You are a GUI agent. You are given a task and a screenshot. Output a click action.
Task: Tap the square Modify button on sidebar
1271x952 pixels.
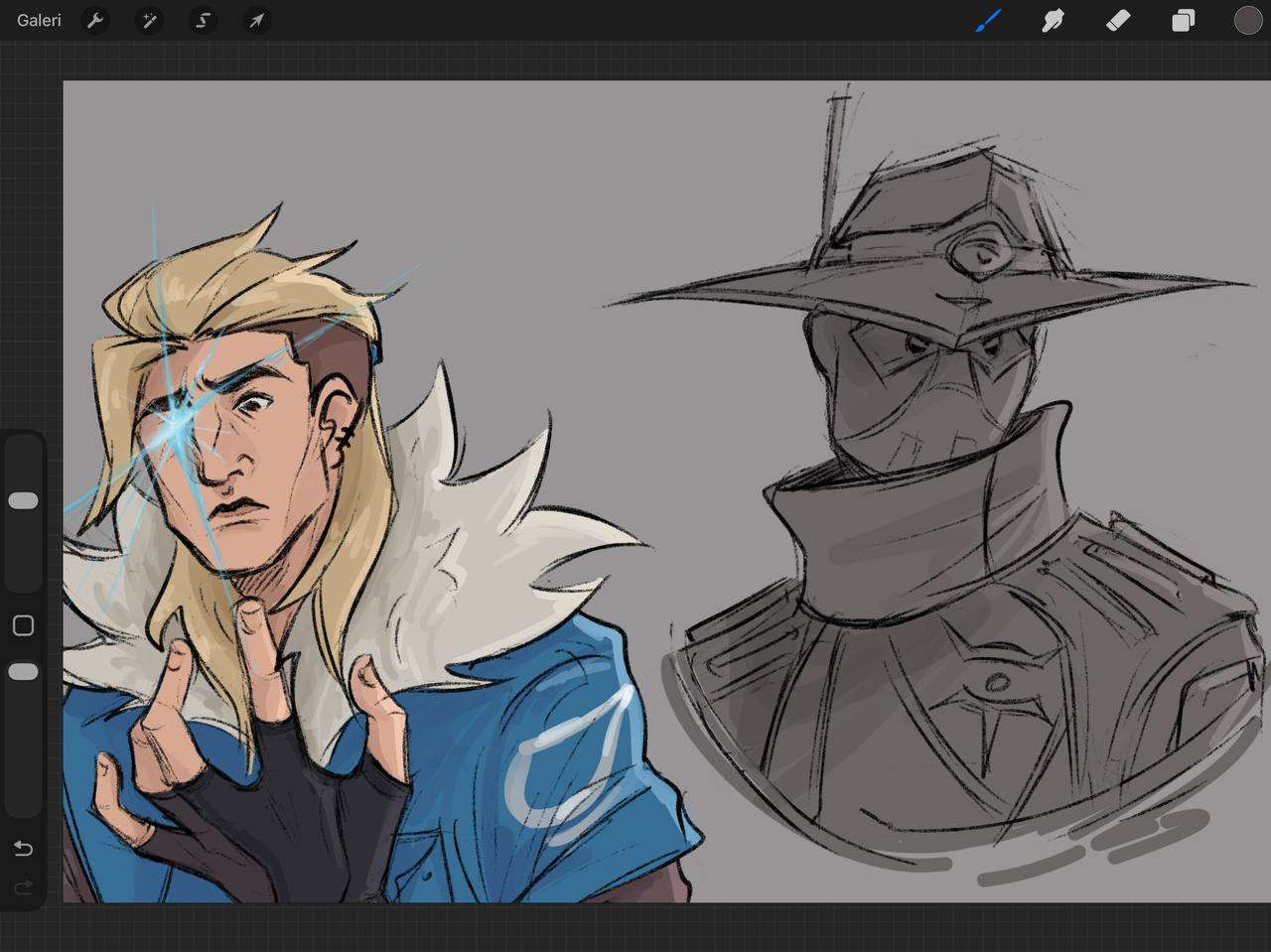[x=23, y=625]
